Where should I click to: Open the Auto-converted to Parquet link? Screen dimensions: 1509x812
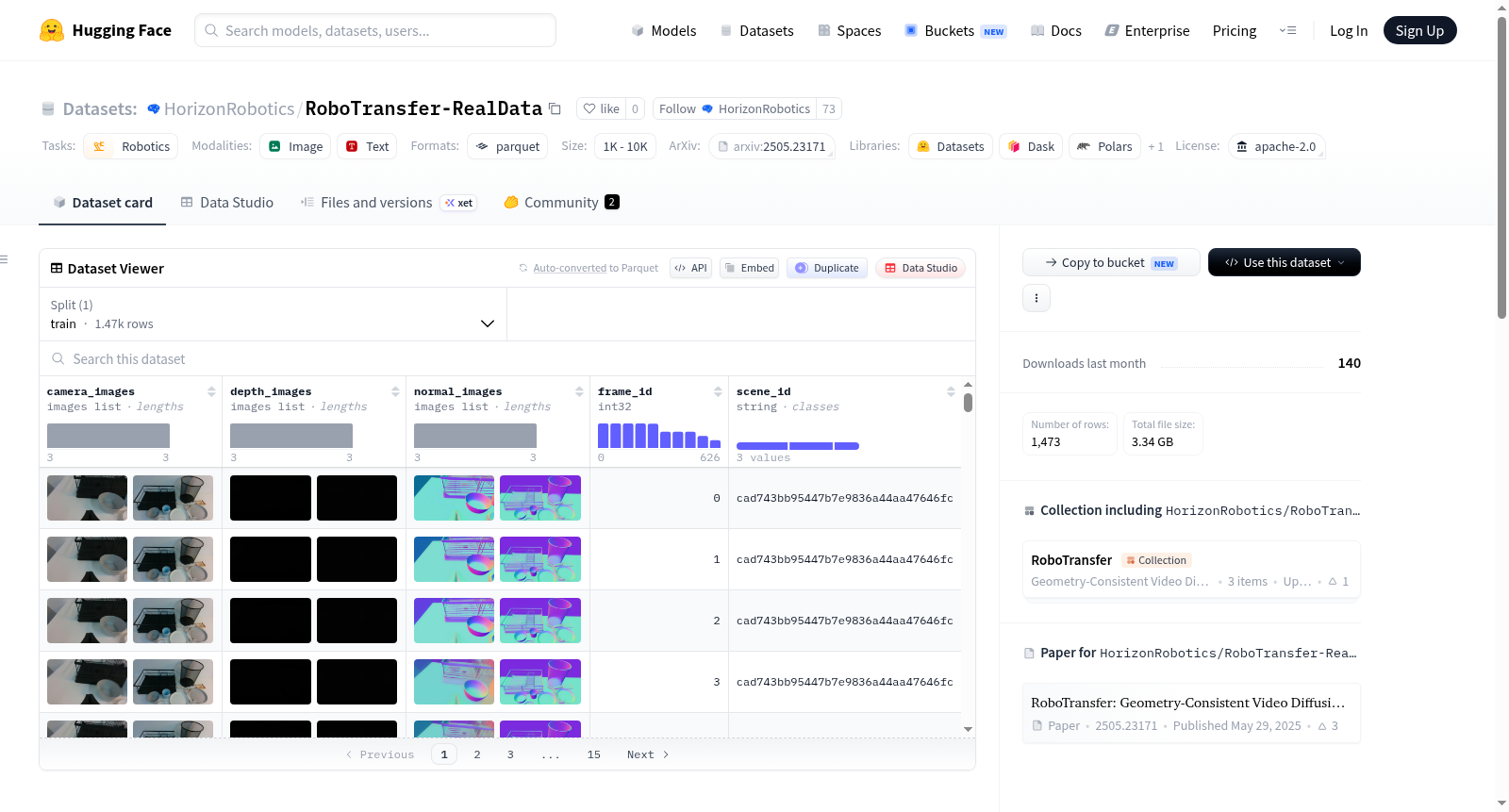pos(570,268)
